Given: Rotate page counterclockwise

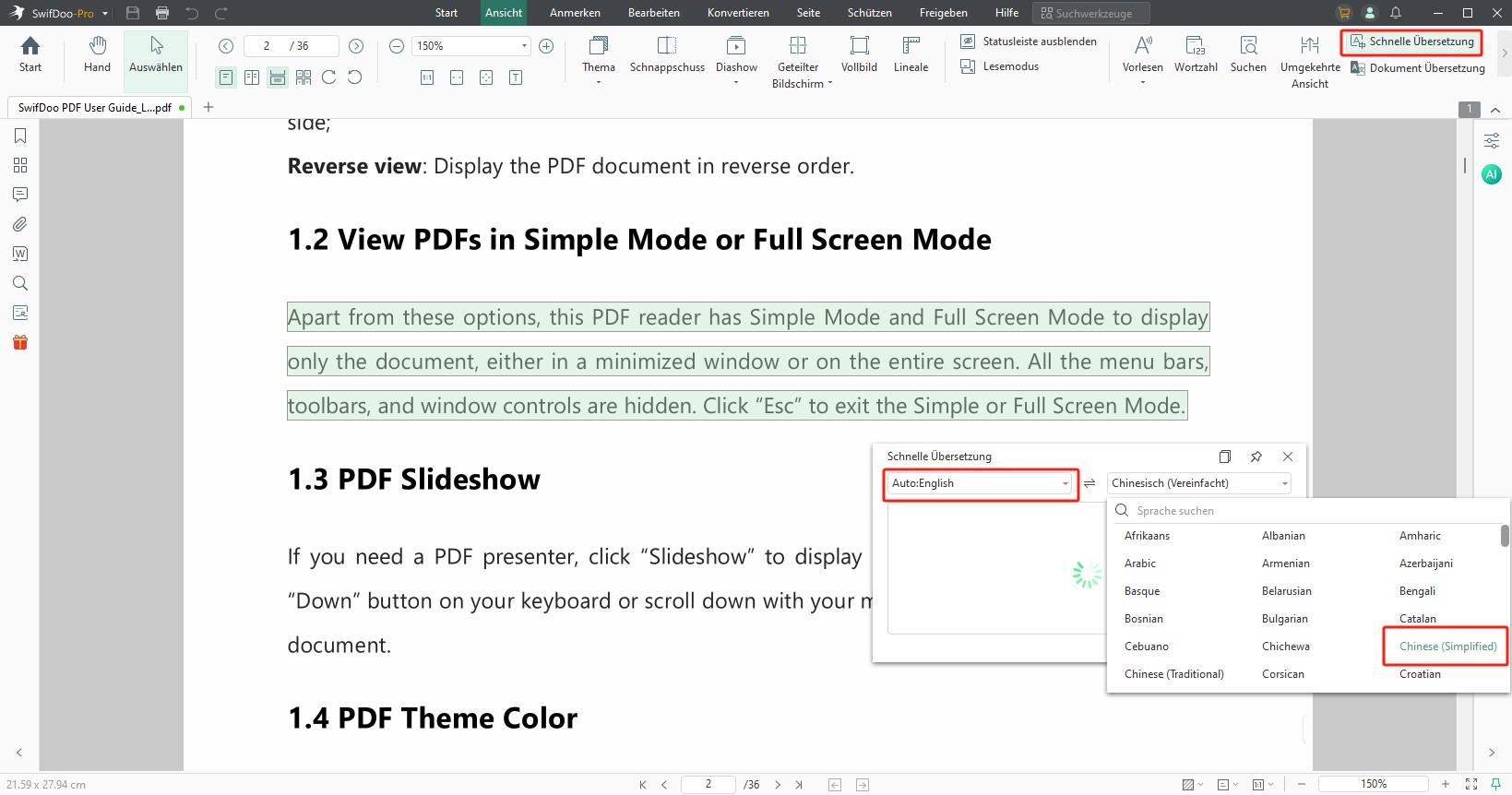Looking at the screenshot, I should tap(355, 77).
